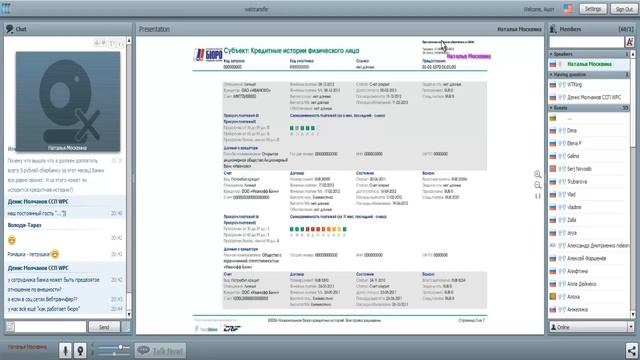Click the flag icon beside Serj Novosib
Viewport: 640px width, 360px height.
click(553, 169)
